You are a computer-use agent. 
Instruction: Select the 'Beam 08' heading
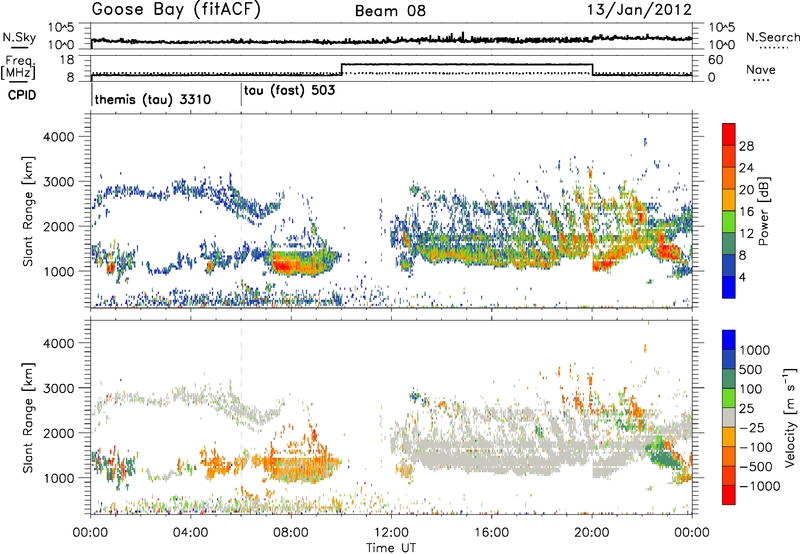pyautogui.click(x=390, y=11)
